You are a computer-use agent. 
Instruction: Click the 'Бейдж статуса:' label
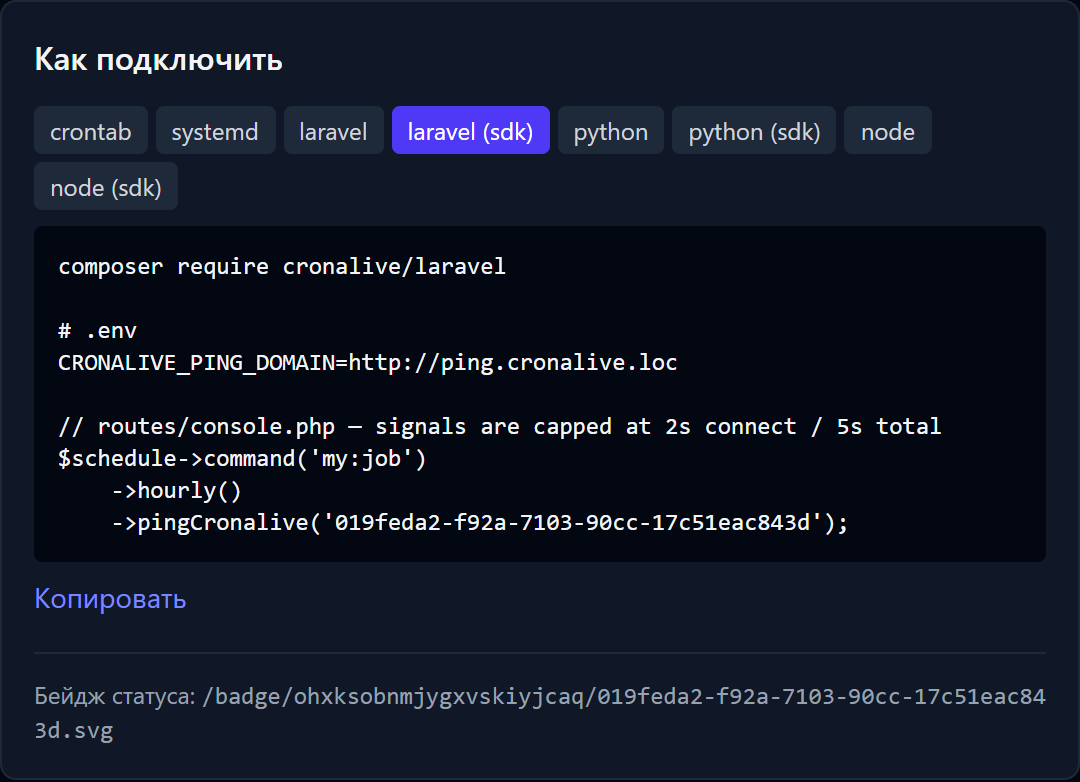[115, 697]
